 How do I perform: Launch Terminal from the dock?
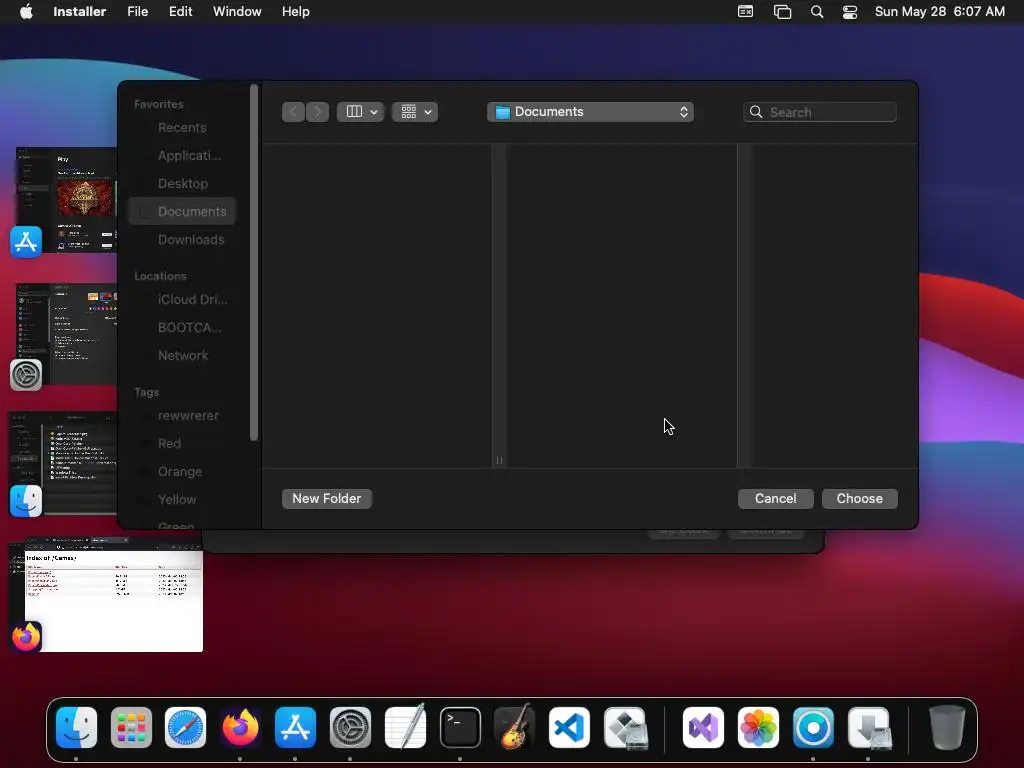[460, 728]
